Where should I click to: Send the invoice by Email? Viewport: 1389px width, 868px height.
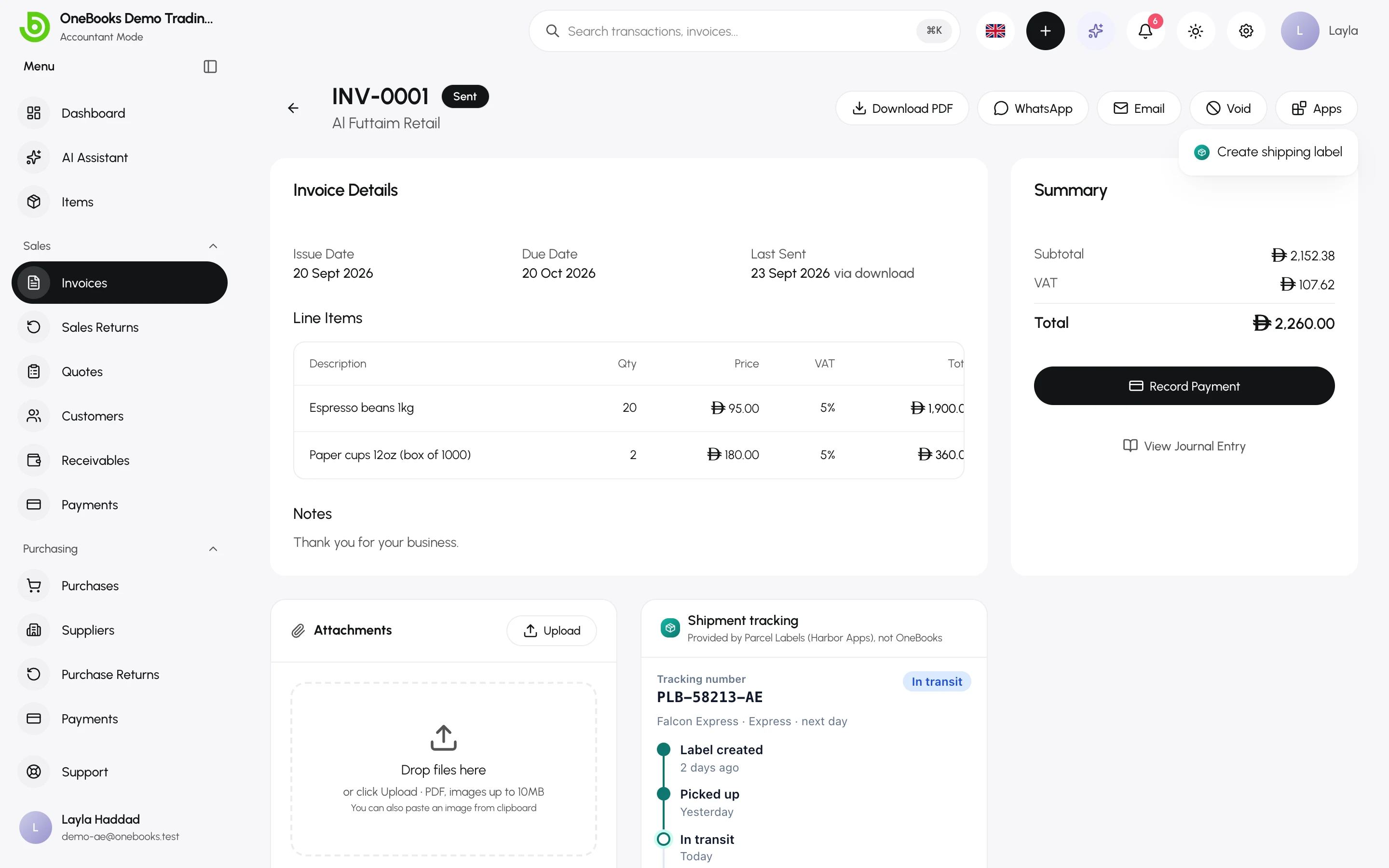(1139, 108)
